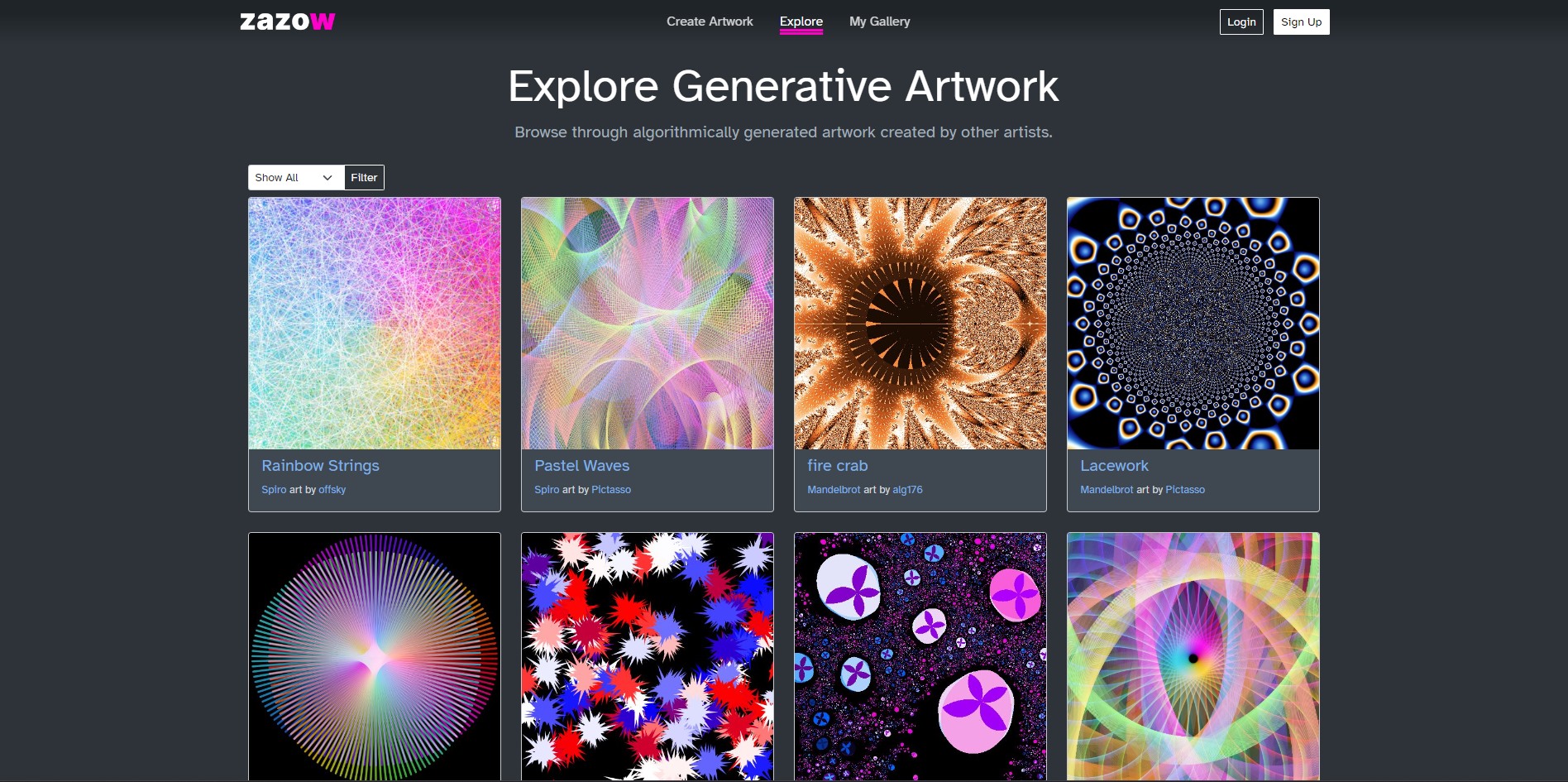Click the Rainbow Strings title link
The image size is (1568, 782).
[321, 466]
